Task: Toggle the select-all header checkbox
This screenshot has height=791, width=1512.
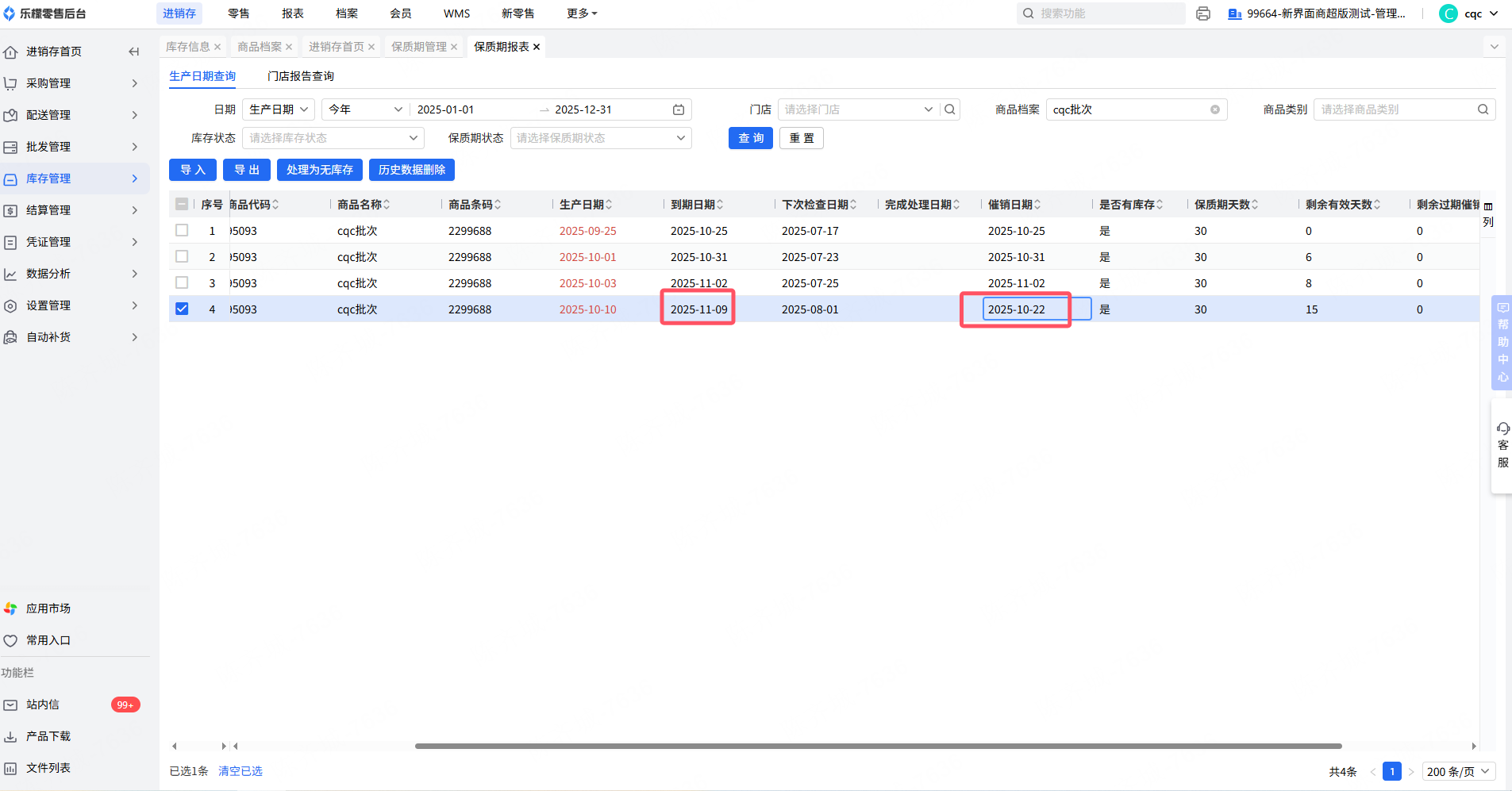Action: (182, 204)
